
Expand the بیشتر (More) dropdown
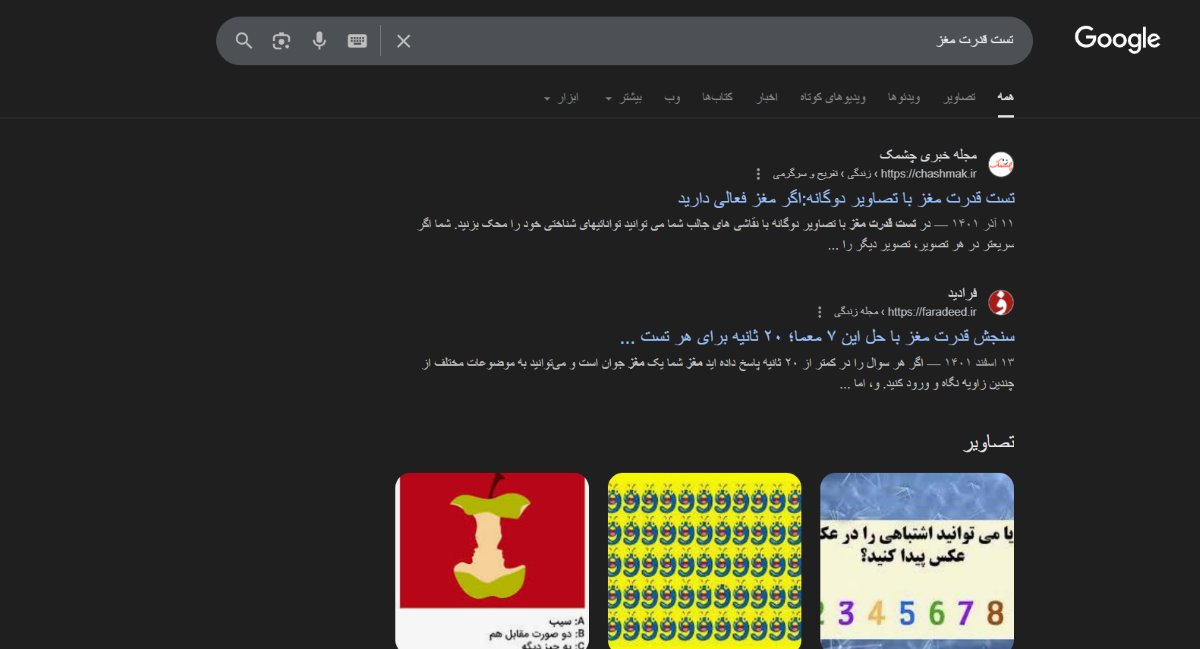click(624, 98)
